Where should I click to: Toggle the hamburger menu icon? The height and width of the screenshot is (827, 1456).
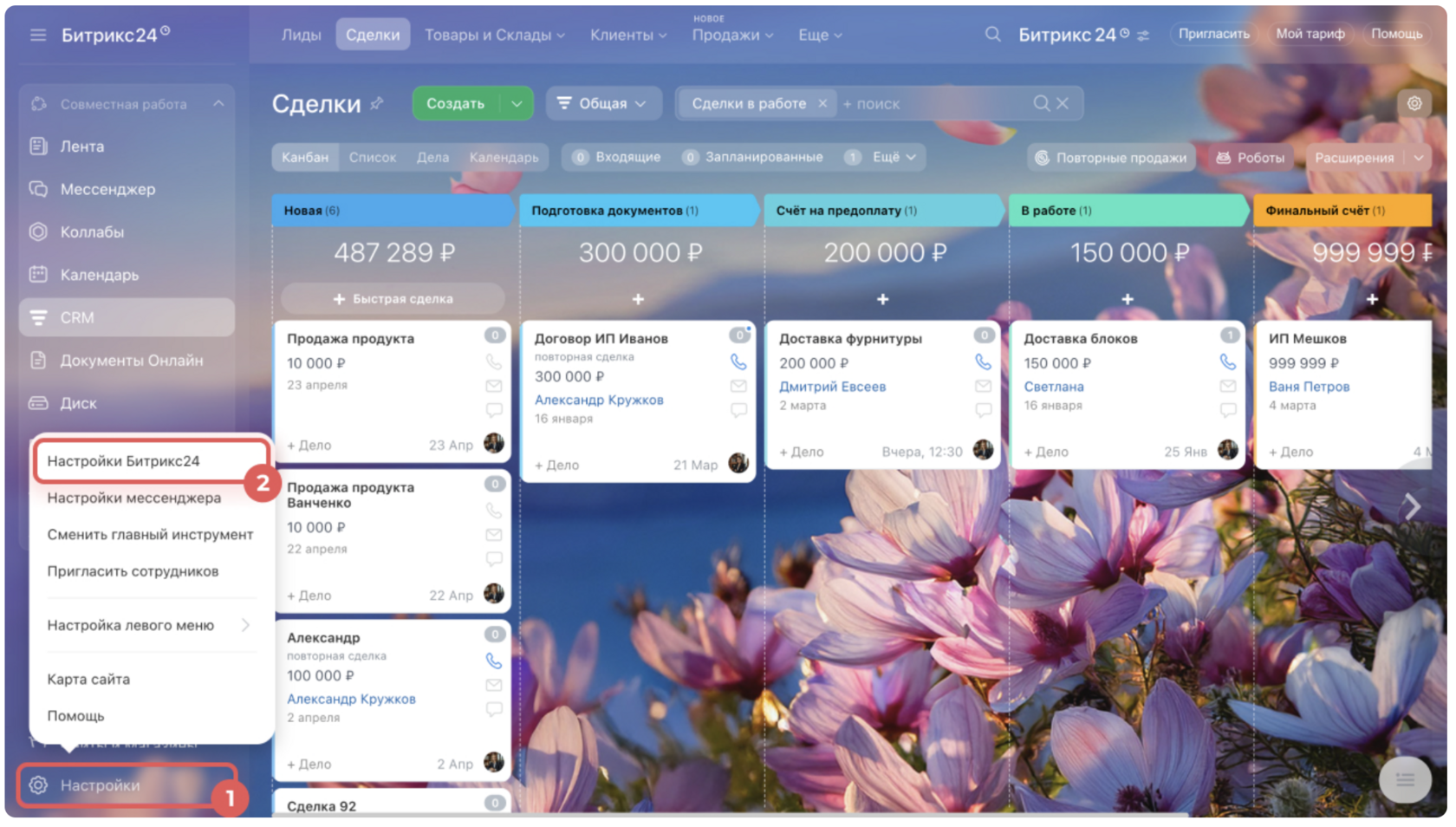[37, 35]
